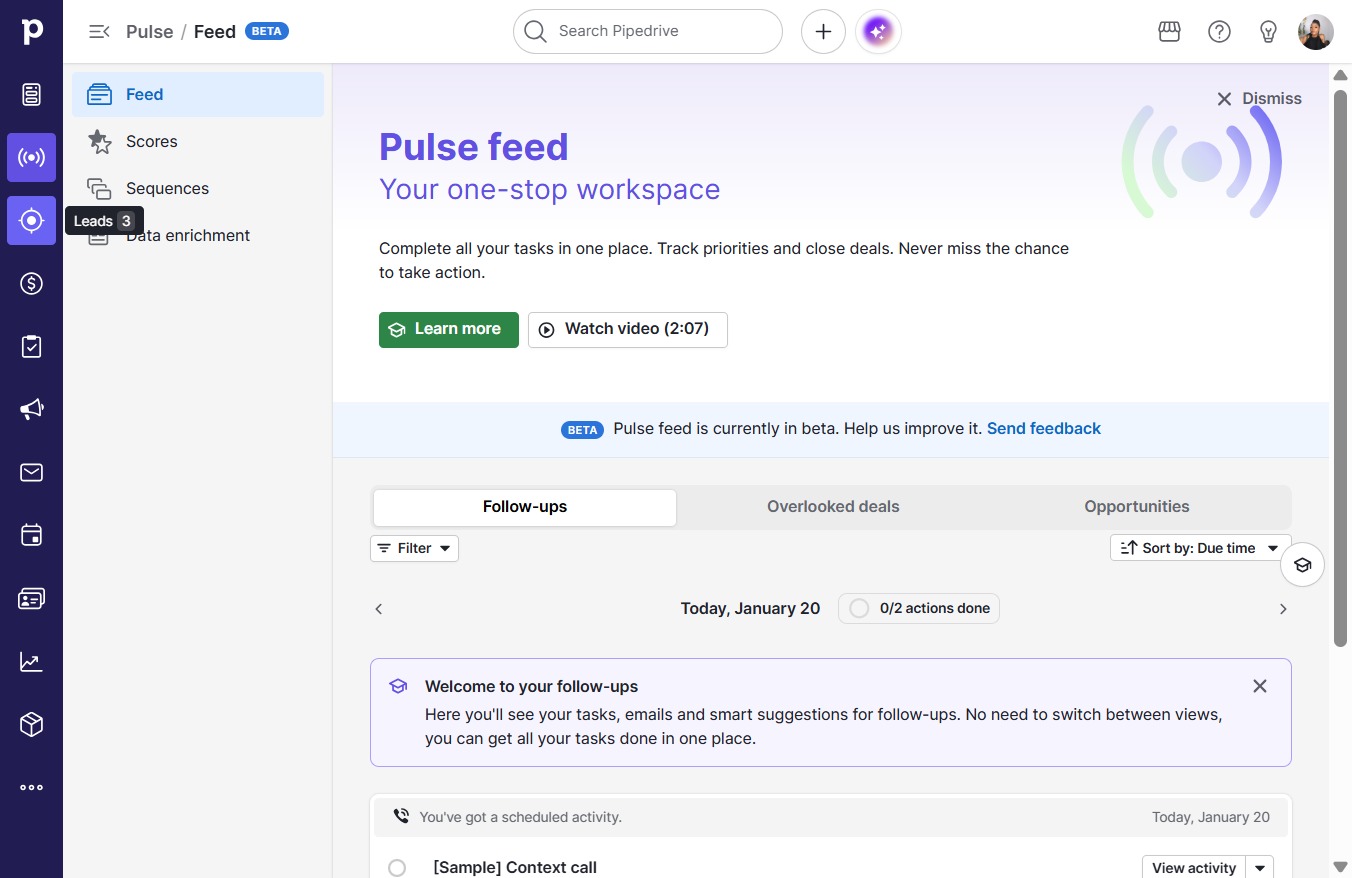The width and height of the screenshot is (1352, 878).
Task: Click the plus quick-add button
Action: [x=823, y=32]
